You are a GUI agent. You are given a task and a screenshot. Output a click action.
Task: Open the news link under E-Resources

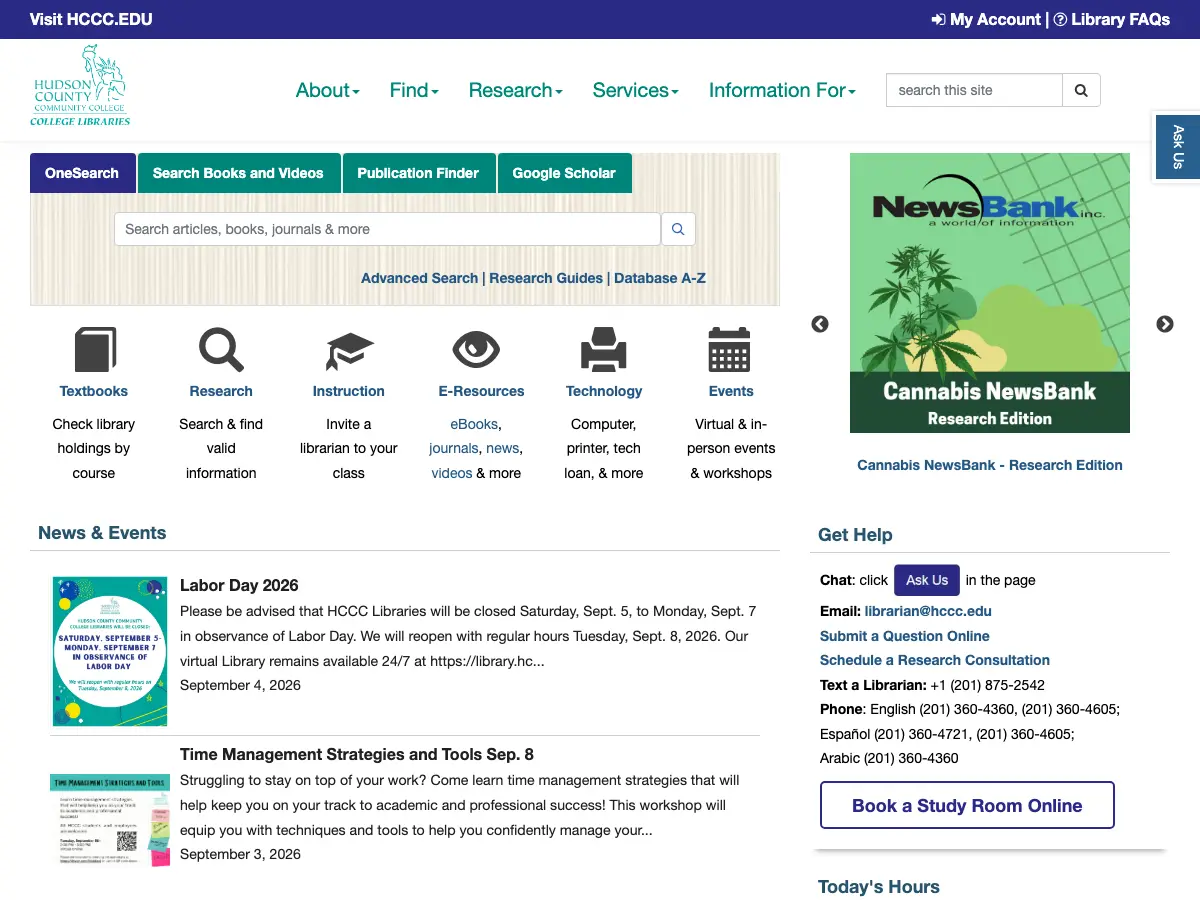[x=503, y=448]
